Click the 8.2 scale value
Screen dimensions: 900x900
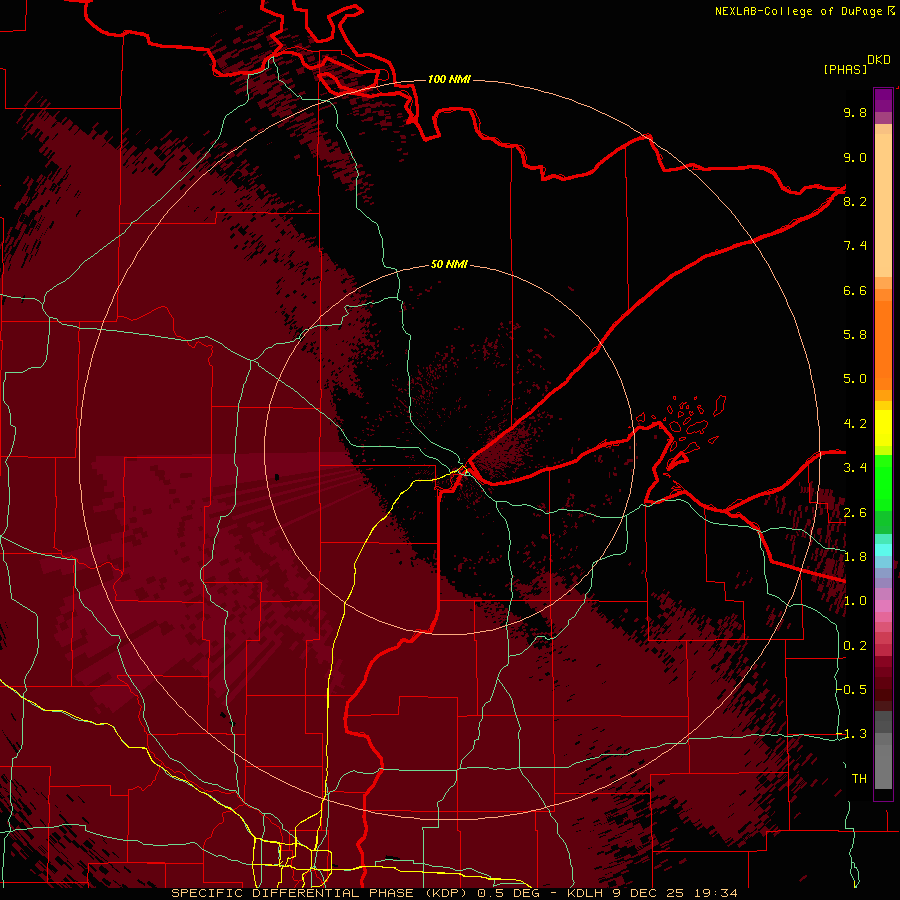[855, 201]
